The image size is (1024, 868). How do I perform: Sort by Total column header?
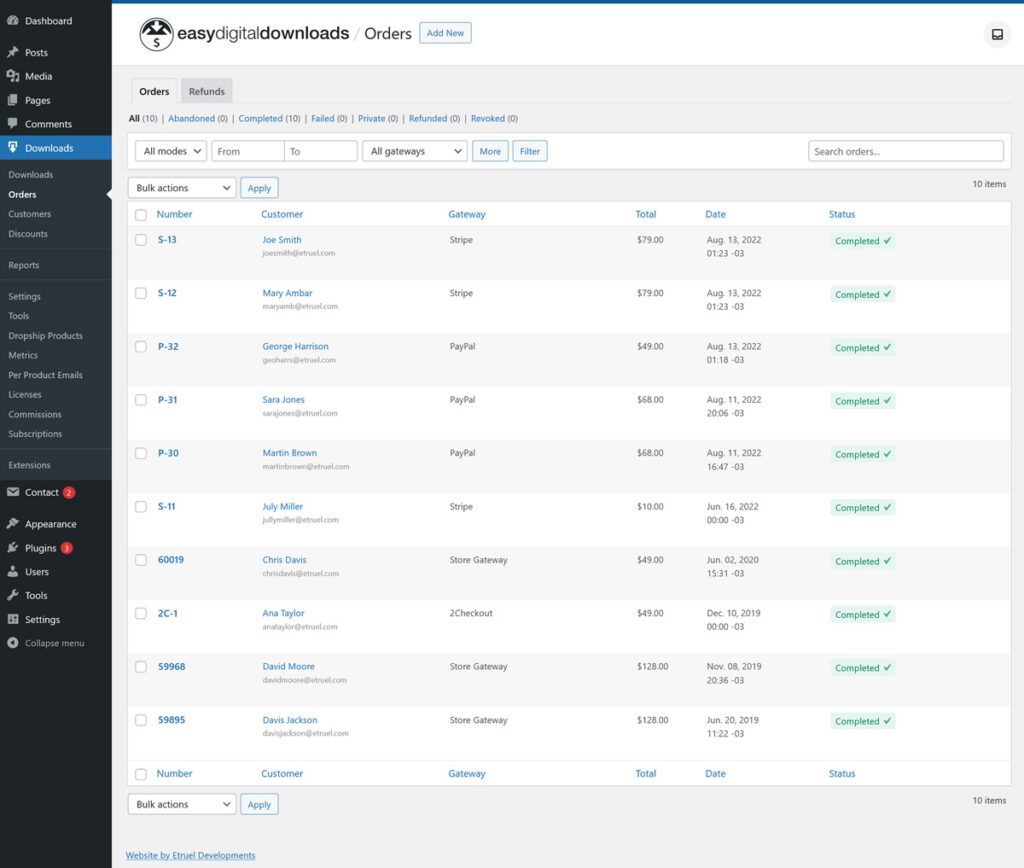[646, 214]
